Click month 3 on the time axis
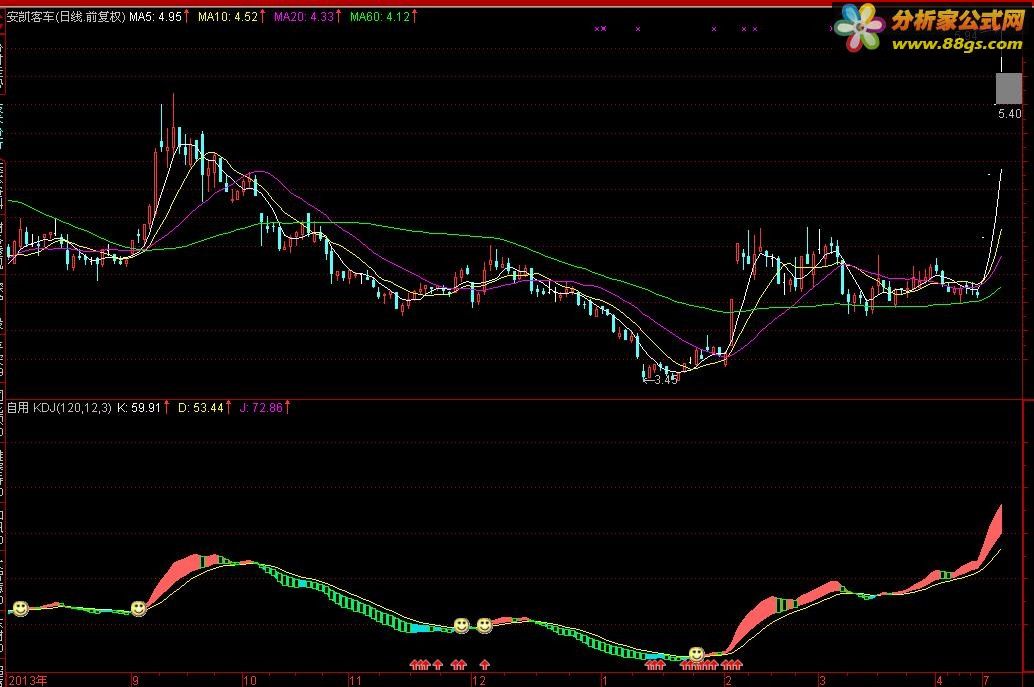The height and width of the screenshot is (687, 1034). pos(822,680)
